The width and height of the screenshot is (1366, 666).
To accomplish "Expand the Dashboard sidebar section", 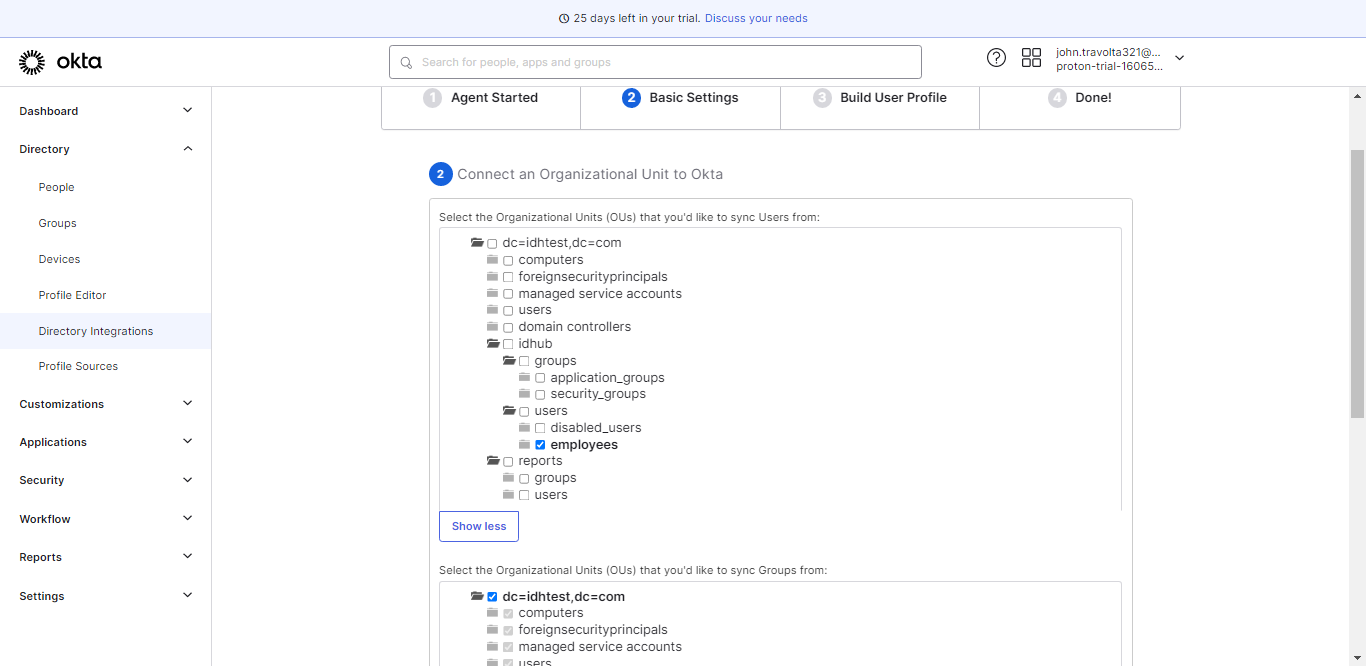I will [x=187, y=111].
